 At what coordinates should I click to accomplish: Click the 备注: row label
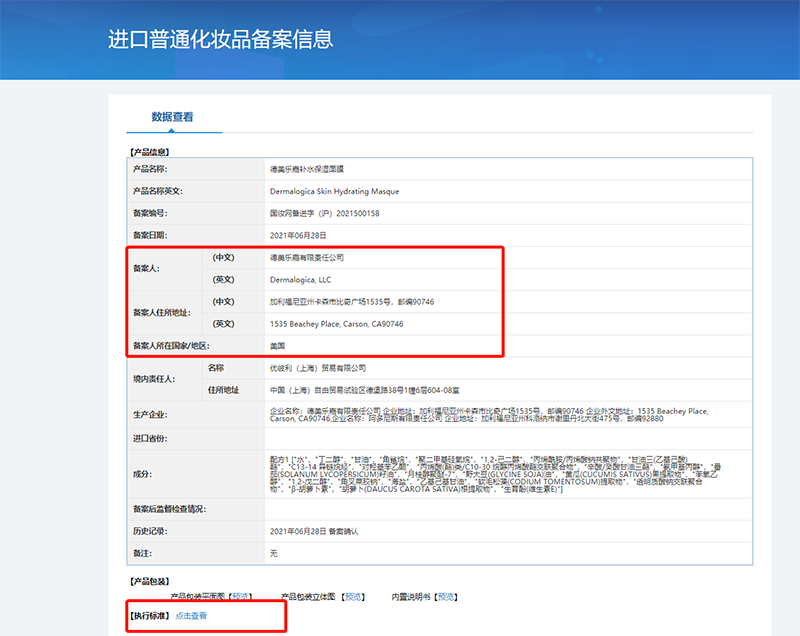[x=142, y=553]
